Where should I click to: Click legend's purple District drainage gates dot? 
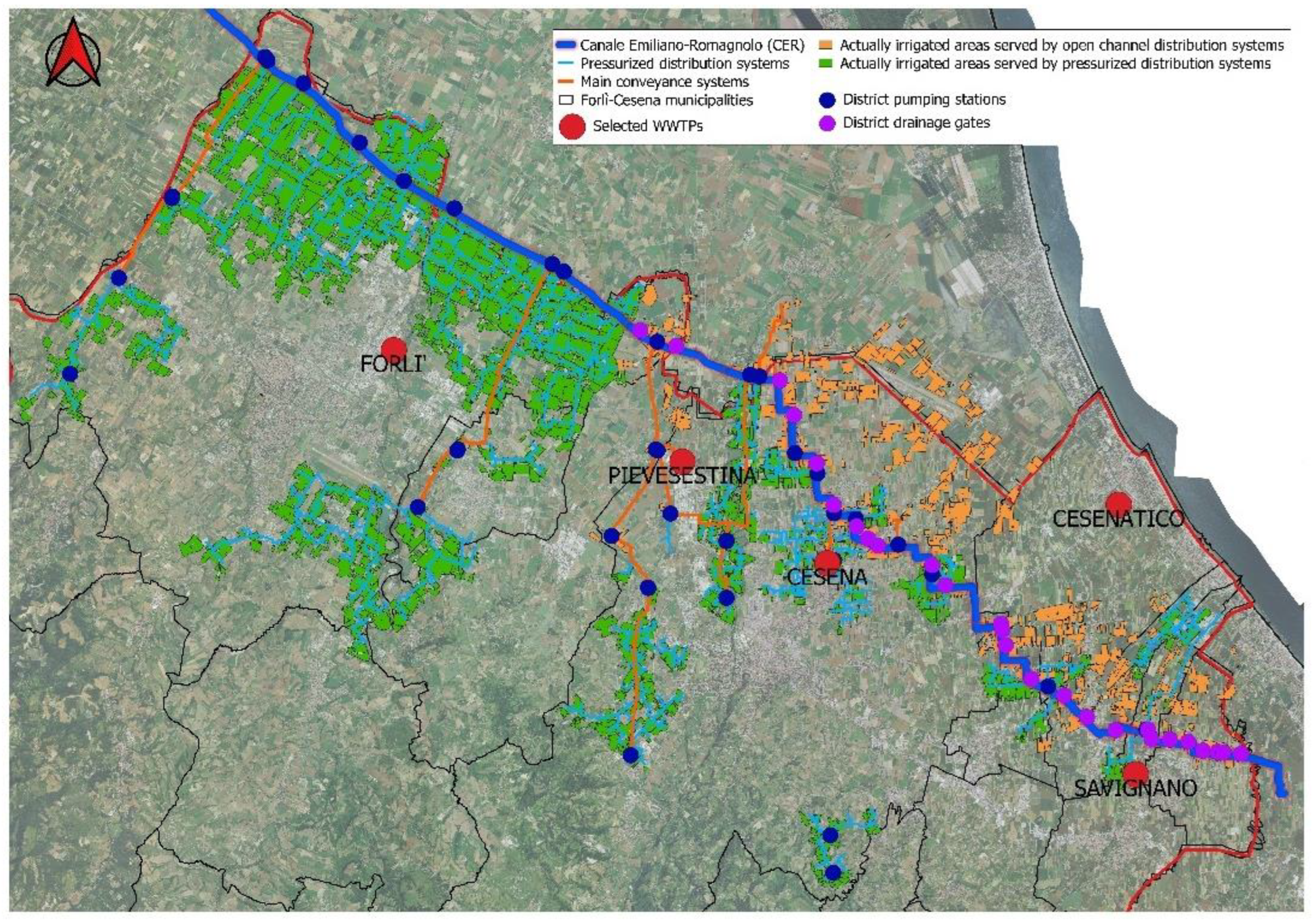coord(827,123)
